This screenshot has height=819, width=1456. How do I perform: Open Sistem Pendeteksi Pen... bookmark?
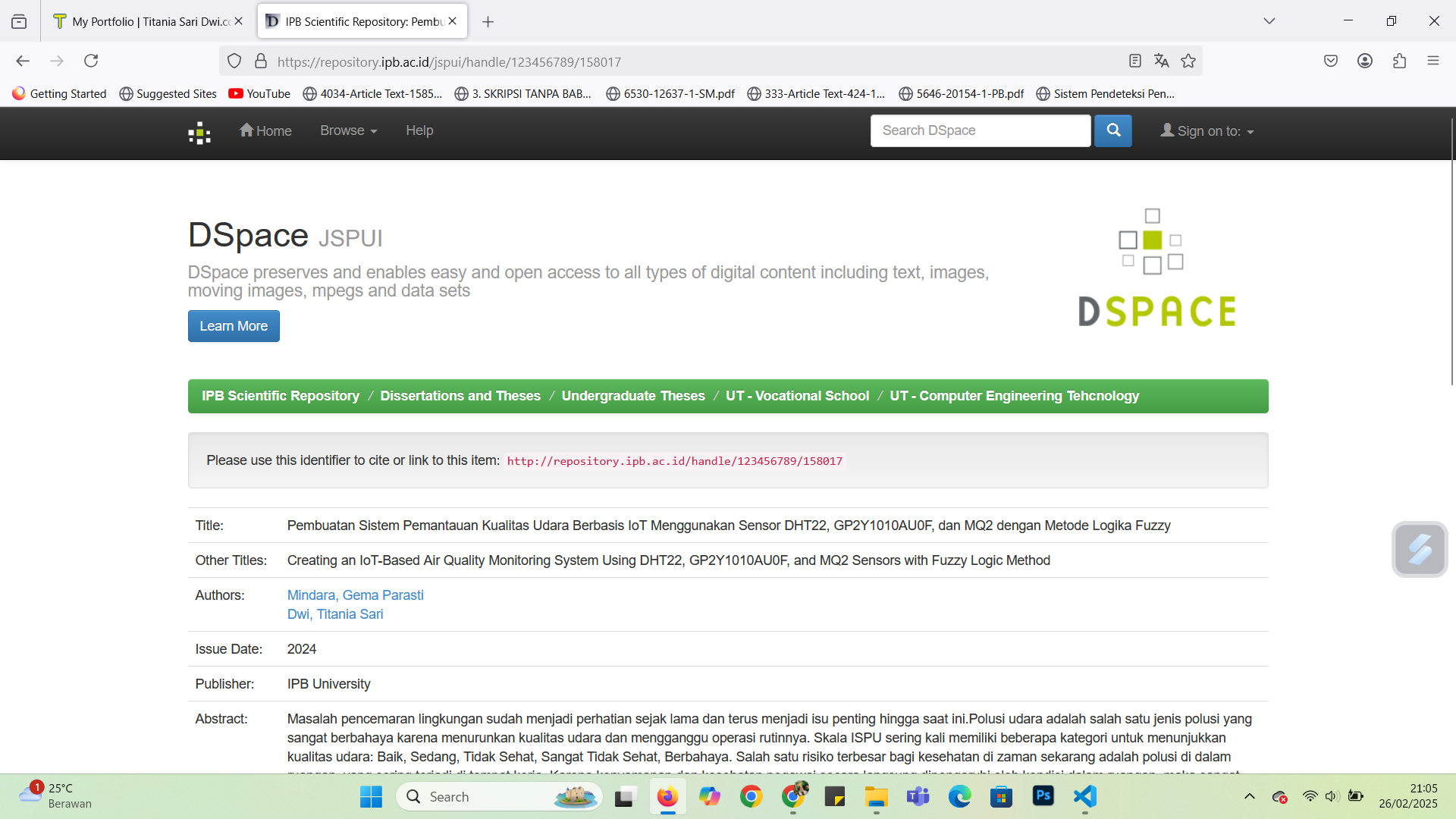tap(1106, 93)
